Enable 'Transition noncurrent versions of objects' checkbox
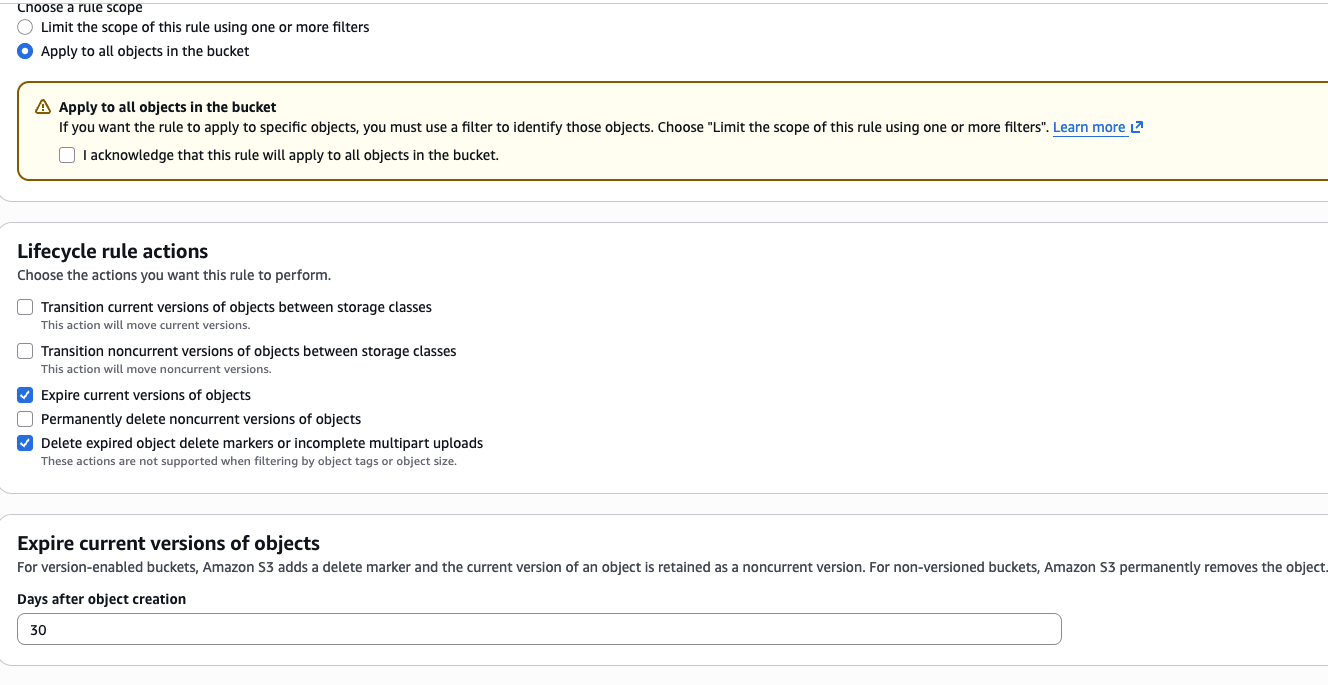This screenshot has width=1328, height=685. click(25, 351)
